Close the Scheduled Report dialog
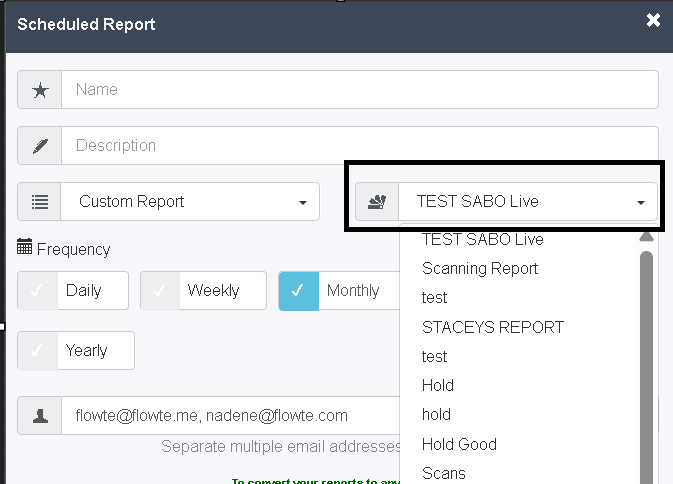 [653, 20]
